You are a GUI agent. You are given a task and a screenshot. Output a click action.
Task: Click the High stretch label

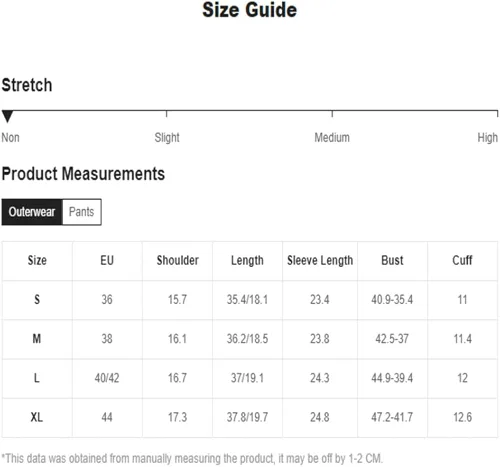pyautogui.click(x=487, y=137)
